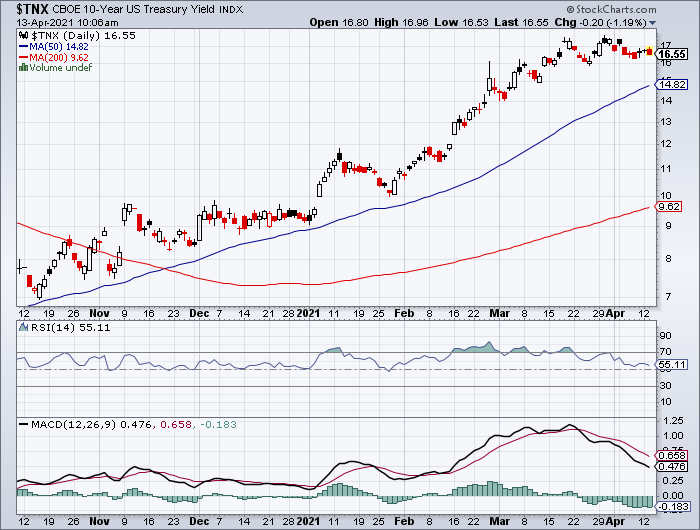Click the 'MA(200) 9.62' legend label
Screen dimensions: 700x530
point(58,58)
